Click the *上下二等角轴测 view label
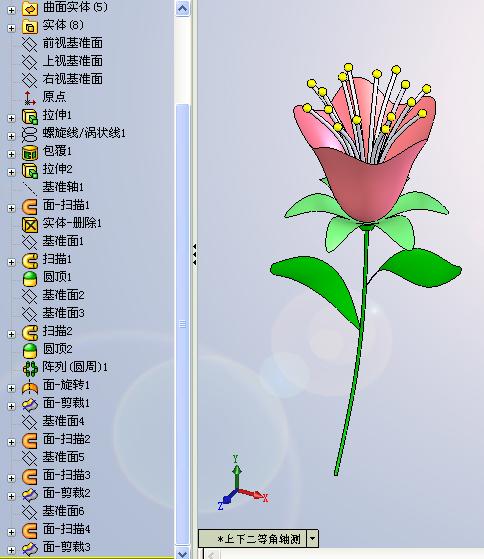 pyautogui.click(x=259, y=539)
